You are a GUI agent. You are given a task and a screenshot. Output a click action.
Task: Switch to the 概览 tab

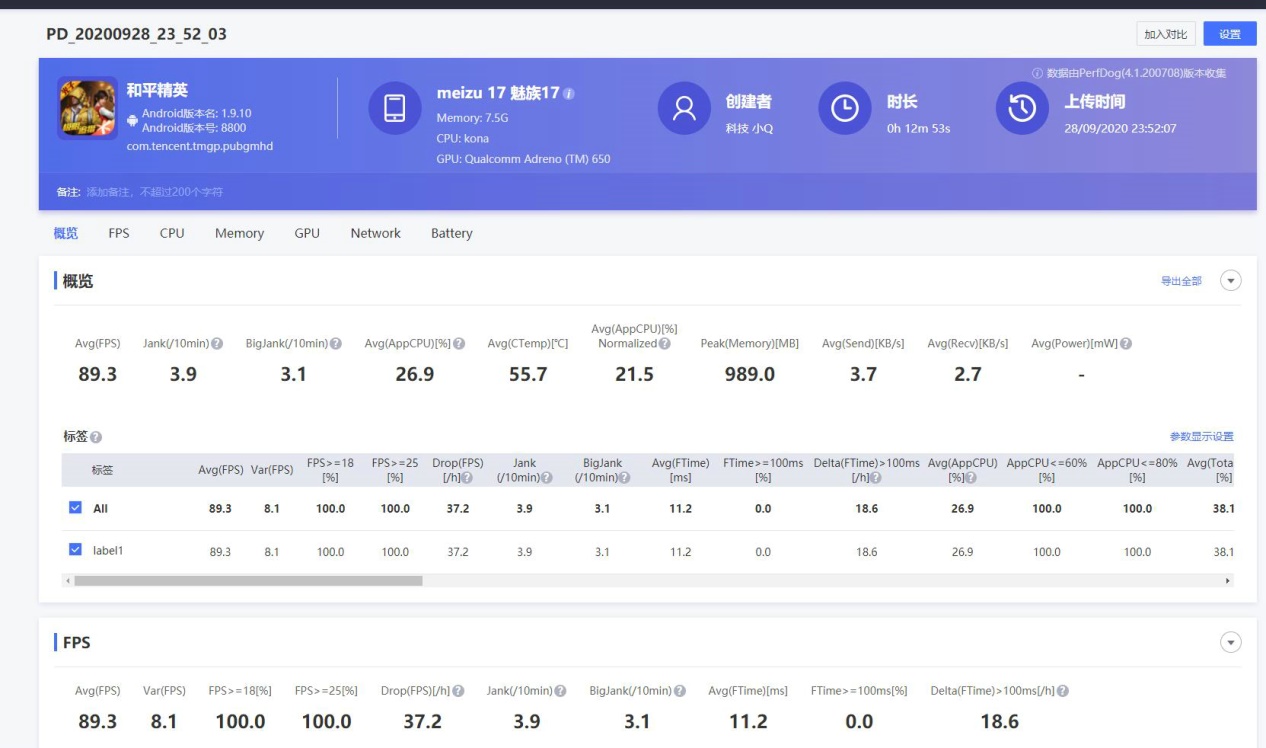tap(65, 233)
